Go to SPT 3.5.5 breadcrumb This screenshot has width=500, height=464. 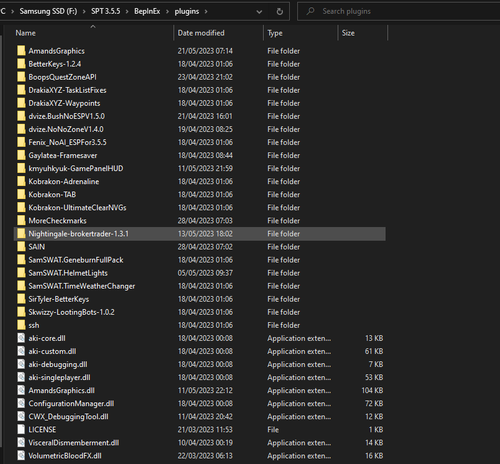(x=106, y=11)
